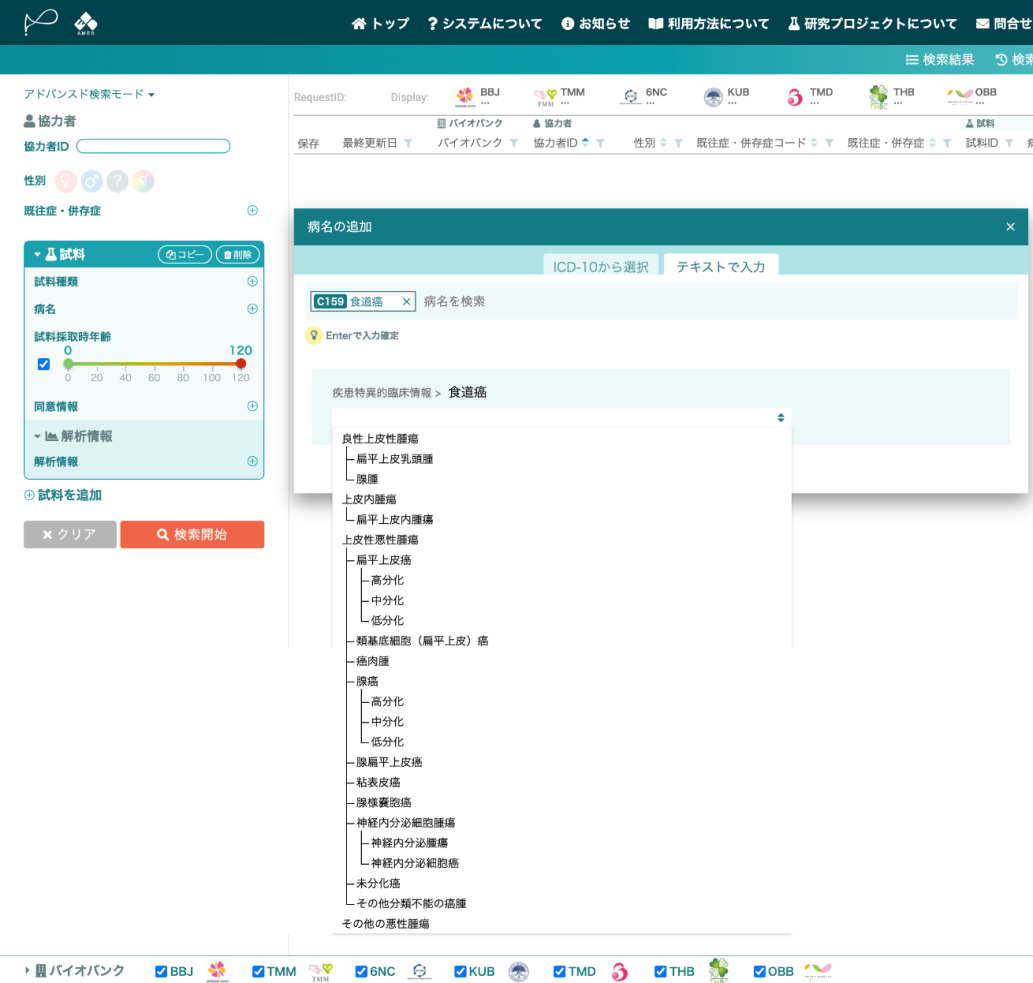
Task: Open the 食道癌 clinical info select box
Action: (561, 418)
